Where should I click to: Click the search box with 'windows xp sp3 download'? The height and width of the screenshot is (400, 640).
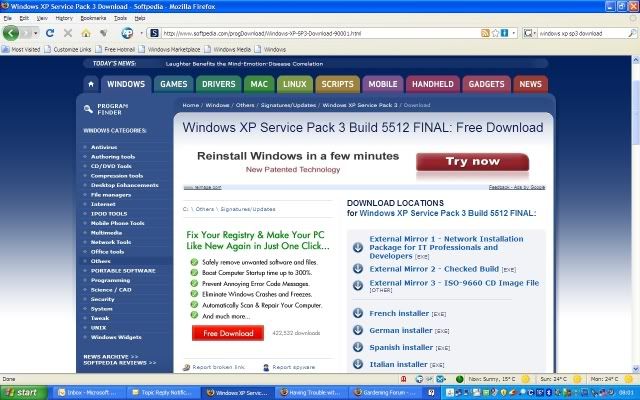[582, 33]
